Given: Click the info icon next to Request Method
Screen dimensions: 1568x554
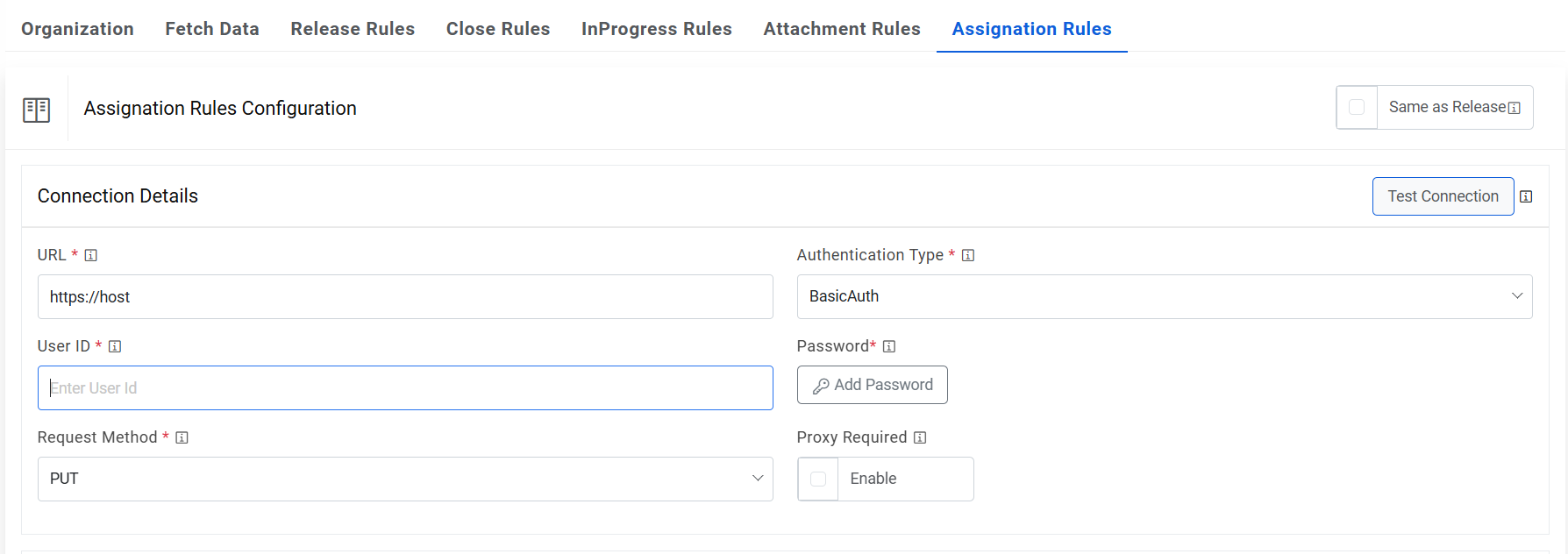Looking at the screenshot, I should [182, 437].
